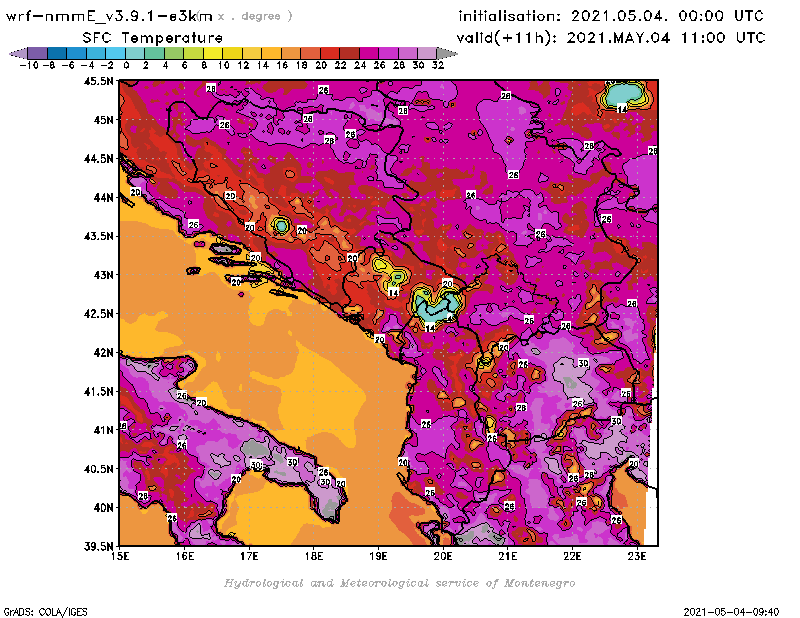Click the 18E longitude label
The width and height of the screenshot is (800, 618).
click(x=314, y=556)
